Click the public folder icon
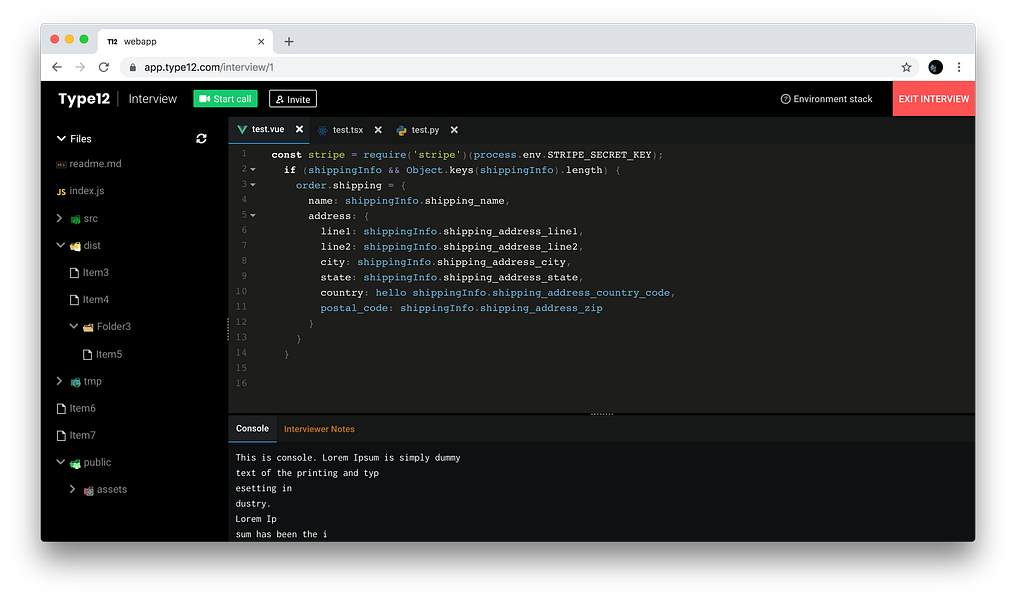Image resolution: width=1016 pixels, height=600 pixels. (x=76, y=463)
